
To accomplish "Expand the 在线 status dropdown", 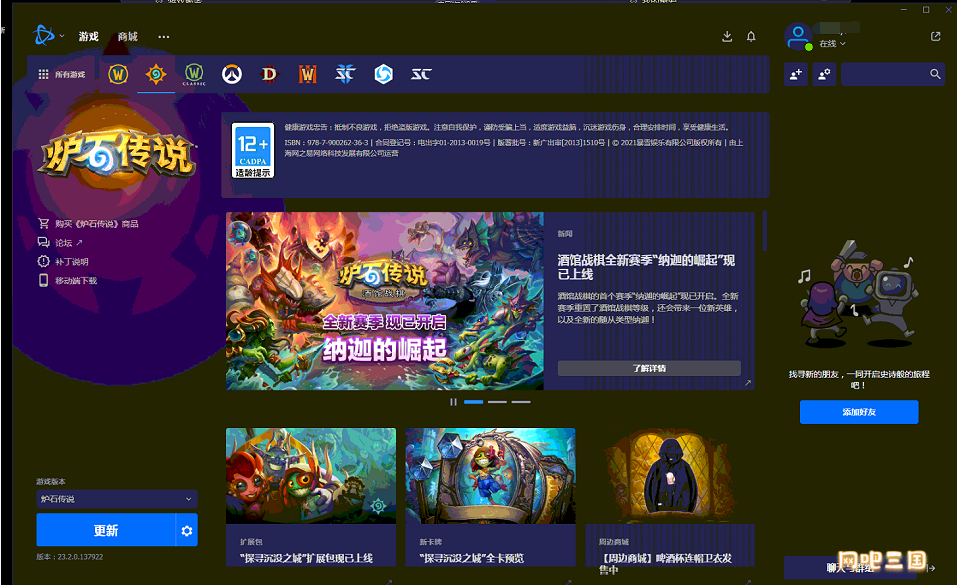I will coord(832,43).
